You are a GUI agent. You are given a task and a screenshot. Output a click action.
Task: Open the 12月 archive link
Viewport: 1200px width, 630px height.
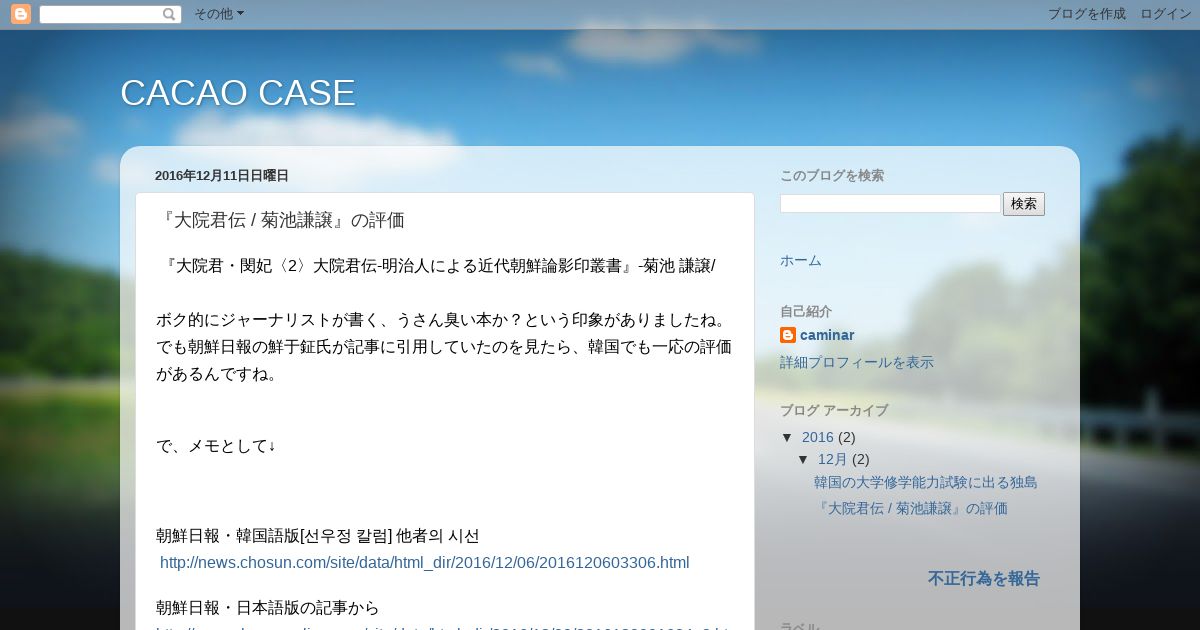pos(833,459)
